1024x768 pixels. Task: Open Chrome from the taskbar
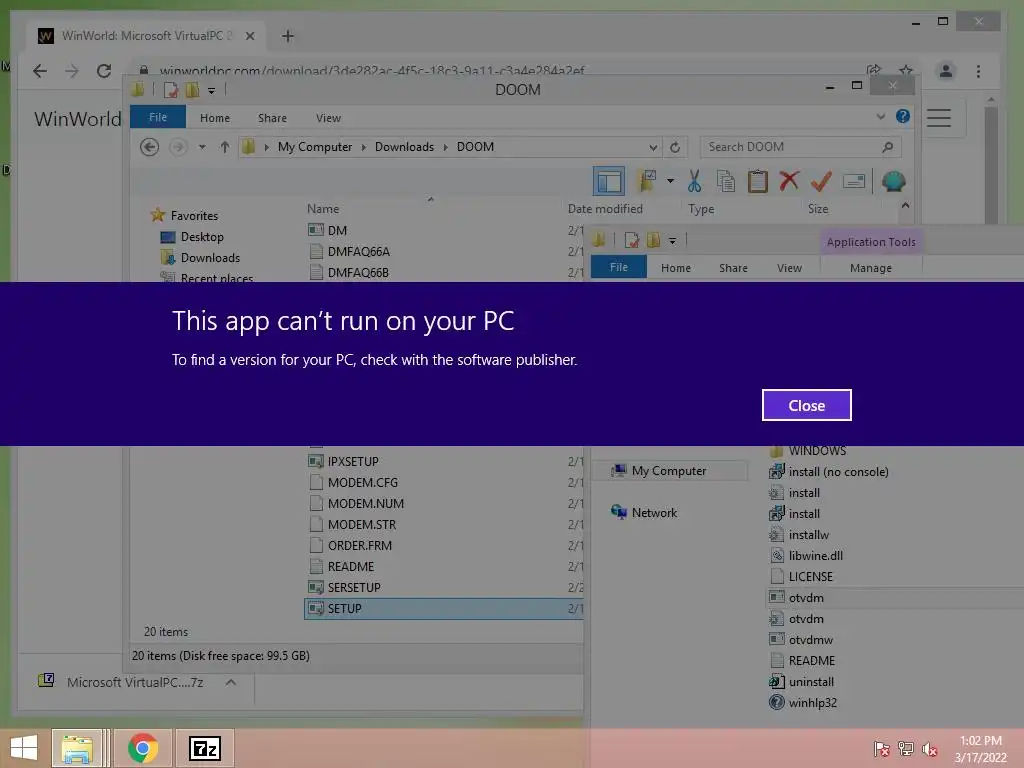point(142,748)
